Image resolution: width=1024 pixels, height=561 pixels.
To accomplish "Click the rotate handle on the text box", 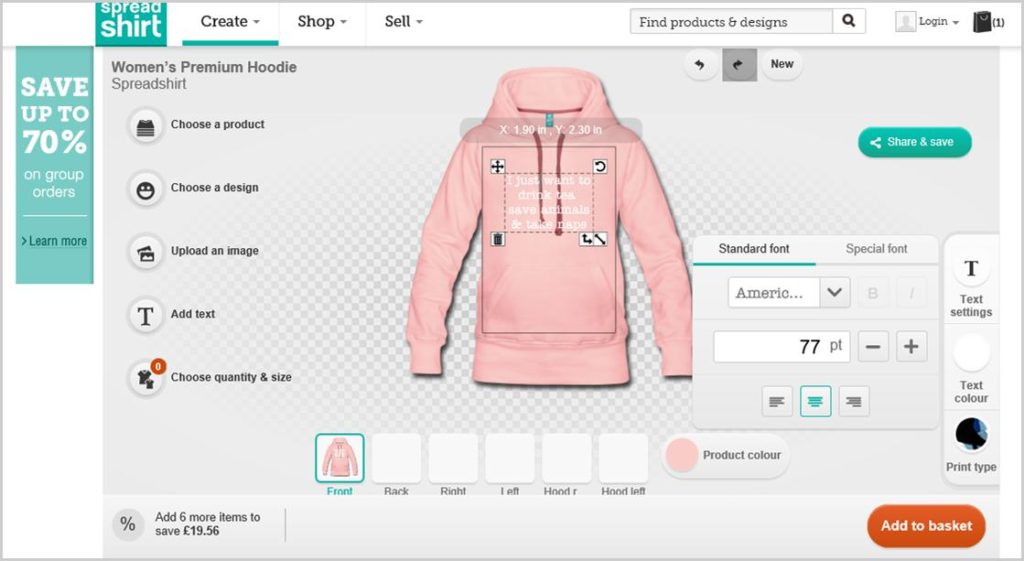I will click(600, 166).
